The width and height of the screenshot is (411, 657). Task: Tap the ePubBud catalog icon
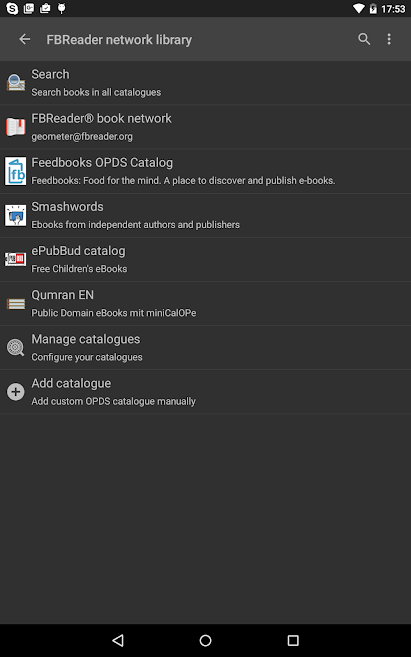click(x=16, y=259)
